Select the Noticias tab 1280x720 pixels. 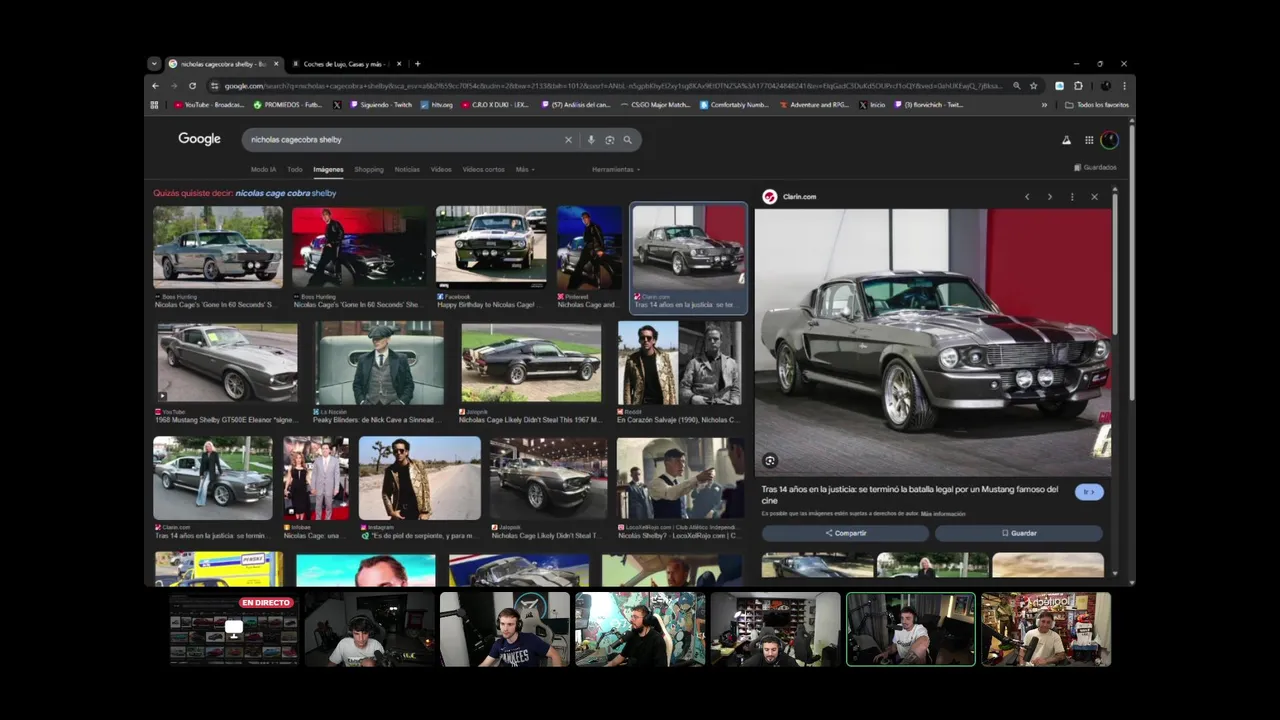(407, 170)
